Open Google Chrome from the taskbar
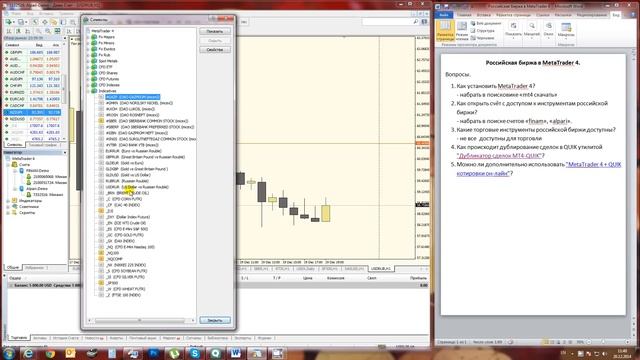The height and width of the screenshot is (360, 640). click(x=50, y=353)
